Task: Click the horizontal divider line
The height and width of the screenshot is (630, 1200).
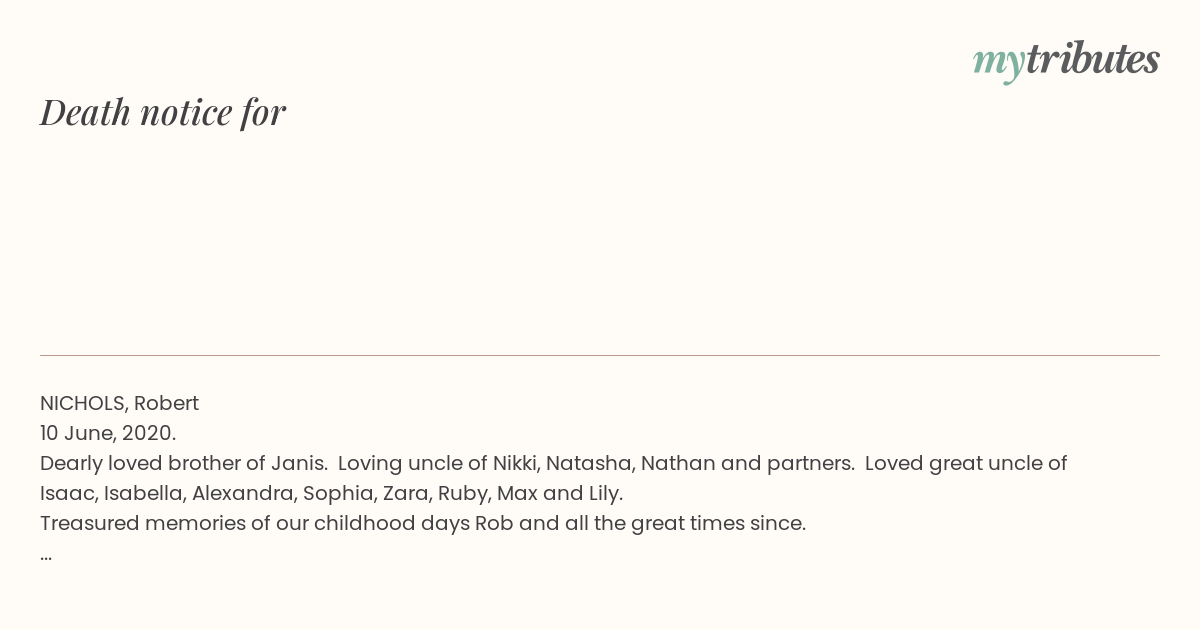Action: point(600,355)
